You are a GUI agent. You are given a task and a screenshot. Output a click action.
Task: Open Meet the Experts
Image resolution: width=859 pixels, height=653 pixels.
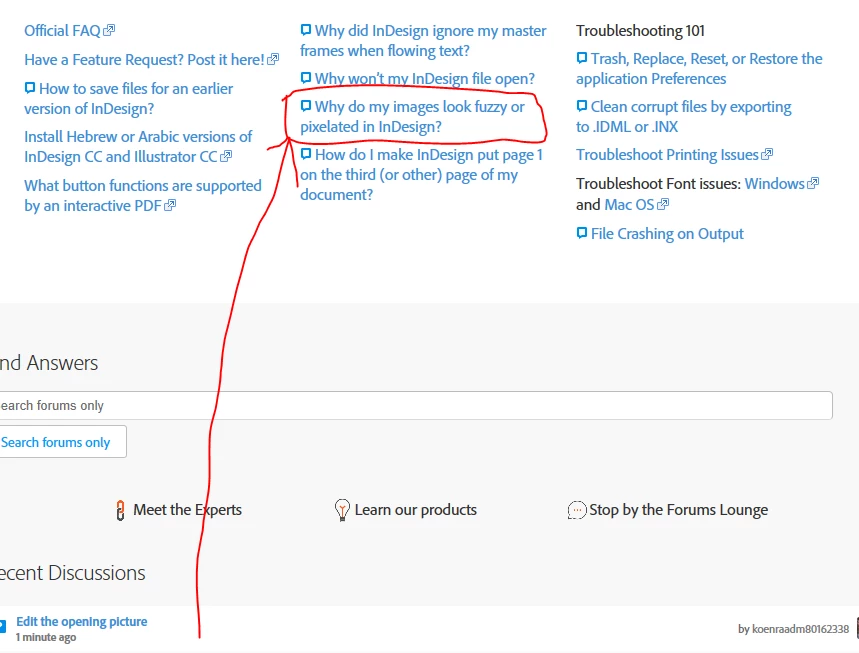[187, 509]
